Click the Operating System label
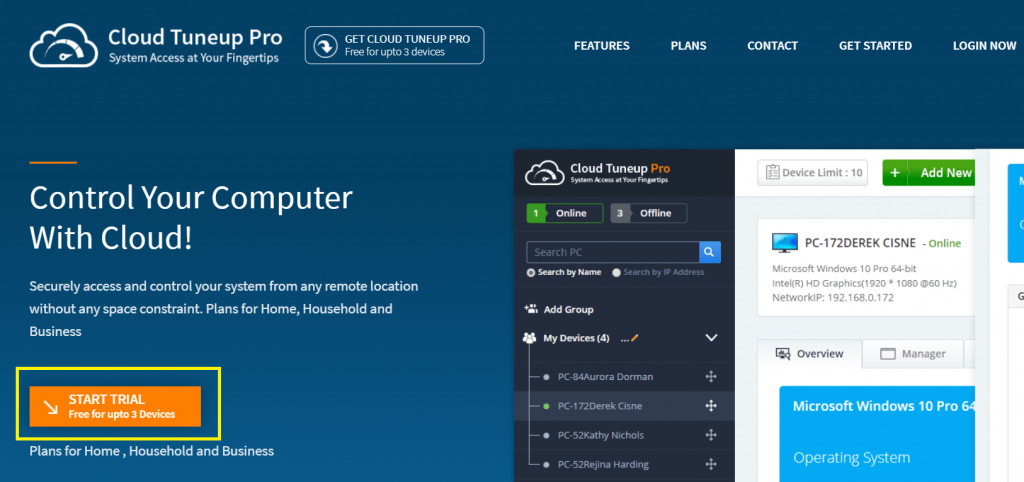This screenshot has width=1024, height=482. [x=851, y=457]
